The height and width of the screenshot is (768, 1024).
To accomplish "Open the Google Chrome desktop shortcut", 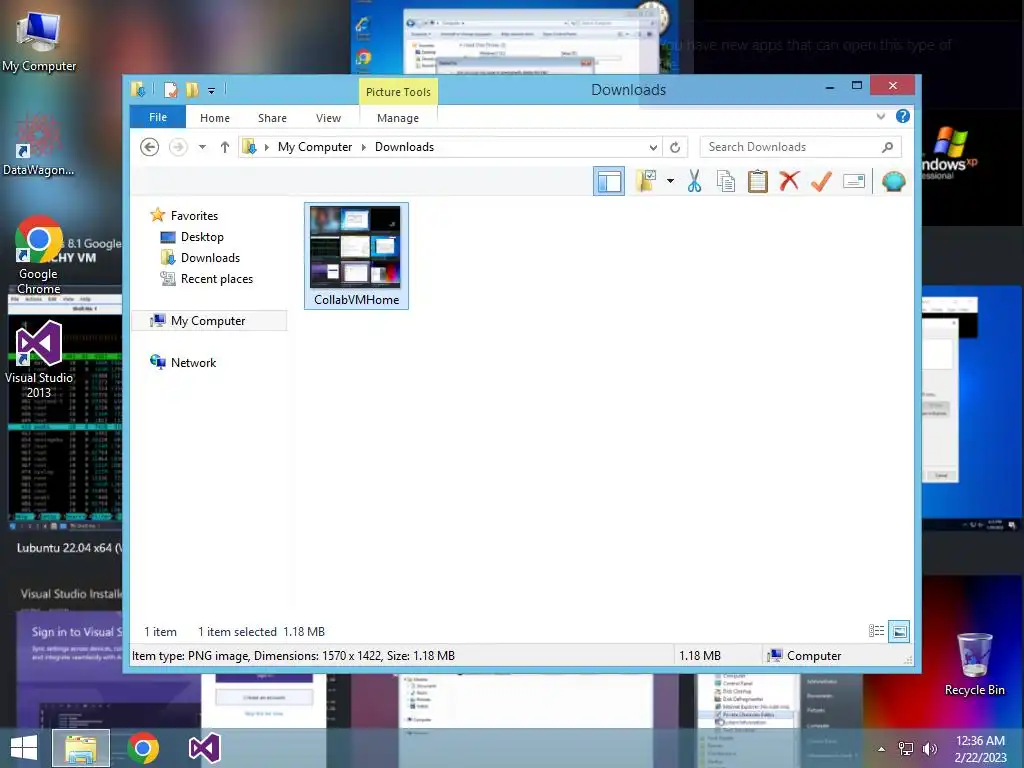I will (x=39, y=255).
